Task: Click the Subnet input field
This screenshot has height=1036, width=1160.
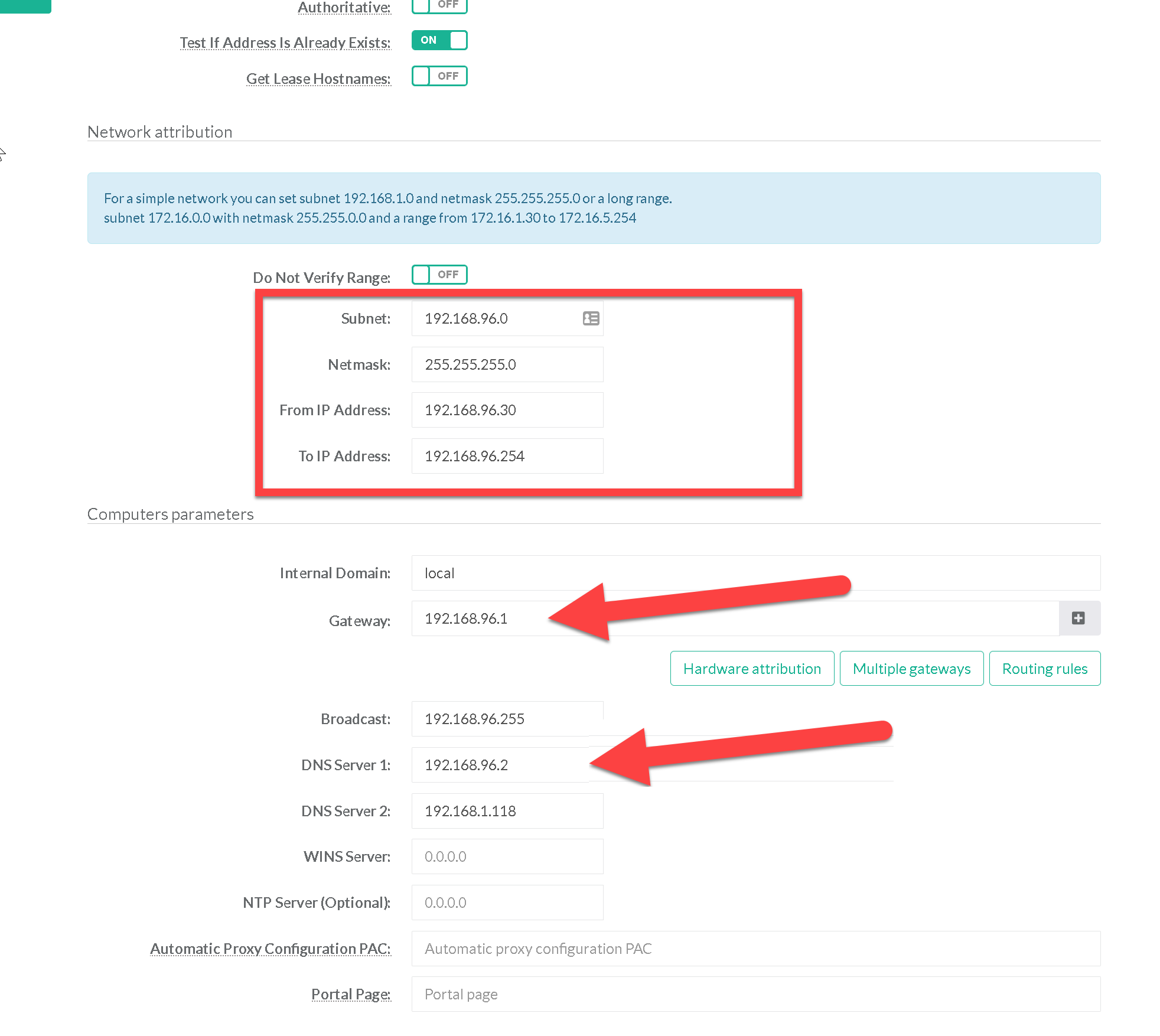Action: 496,319
